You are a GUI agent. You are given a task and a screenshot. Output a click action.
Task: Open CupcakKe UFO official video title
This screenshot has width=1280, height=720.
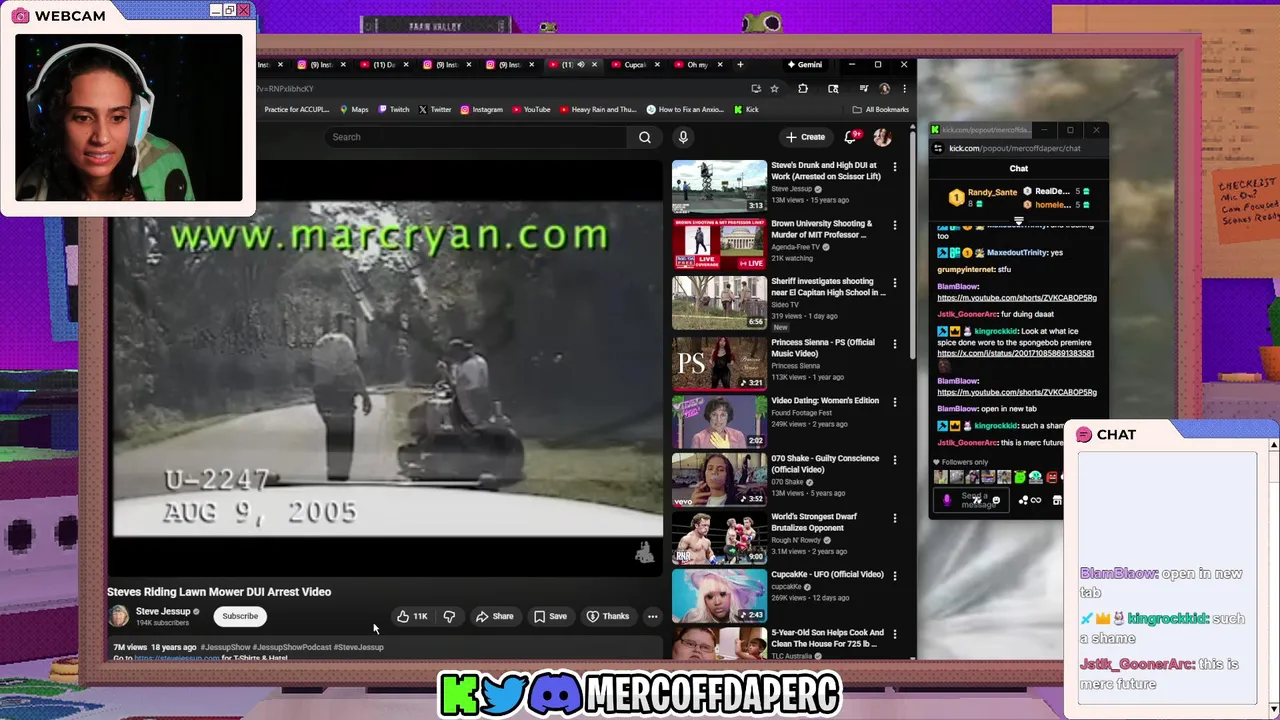[827, 575]
